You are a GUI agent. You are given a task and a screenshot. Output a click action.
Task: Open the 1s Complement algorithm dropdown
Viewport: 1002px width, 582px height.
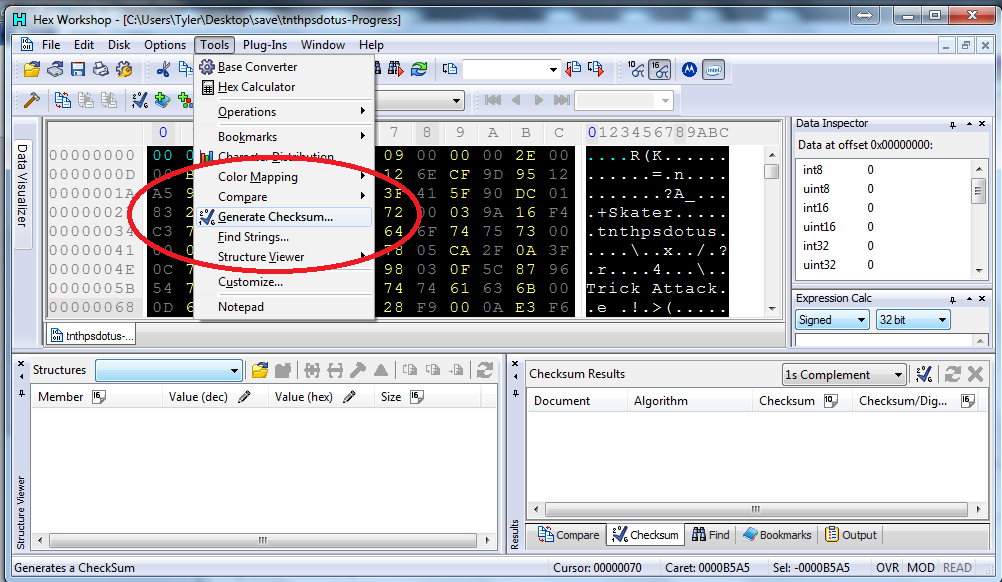843,375
